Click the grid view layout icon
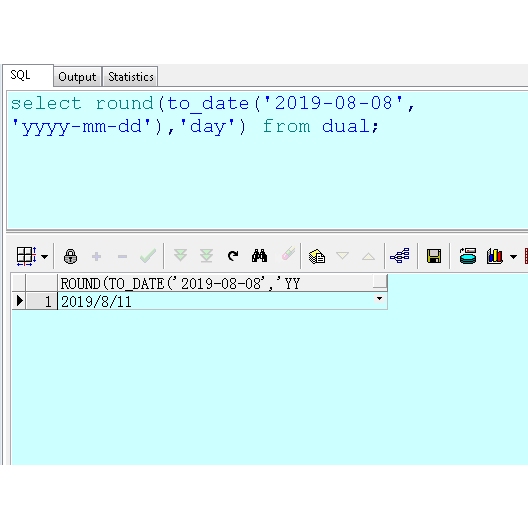The width and height of the screenshot is (528, 528). pos(26,256)
